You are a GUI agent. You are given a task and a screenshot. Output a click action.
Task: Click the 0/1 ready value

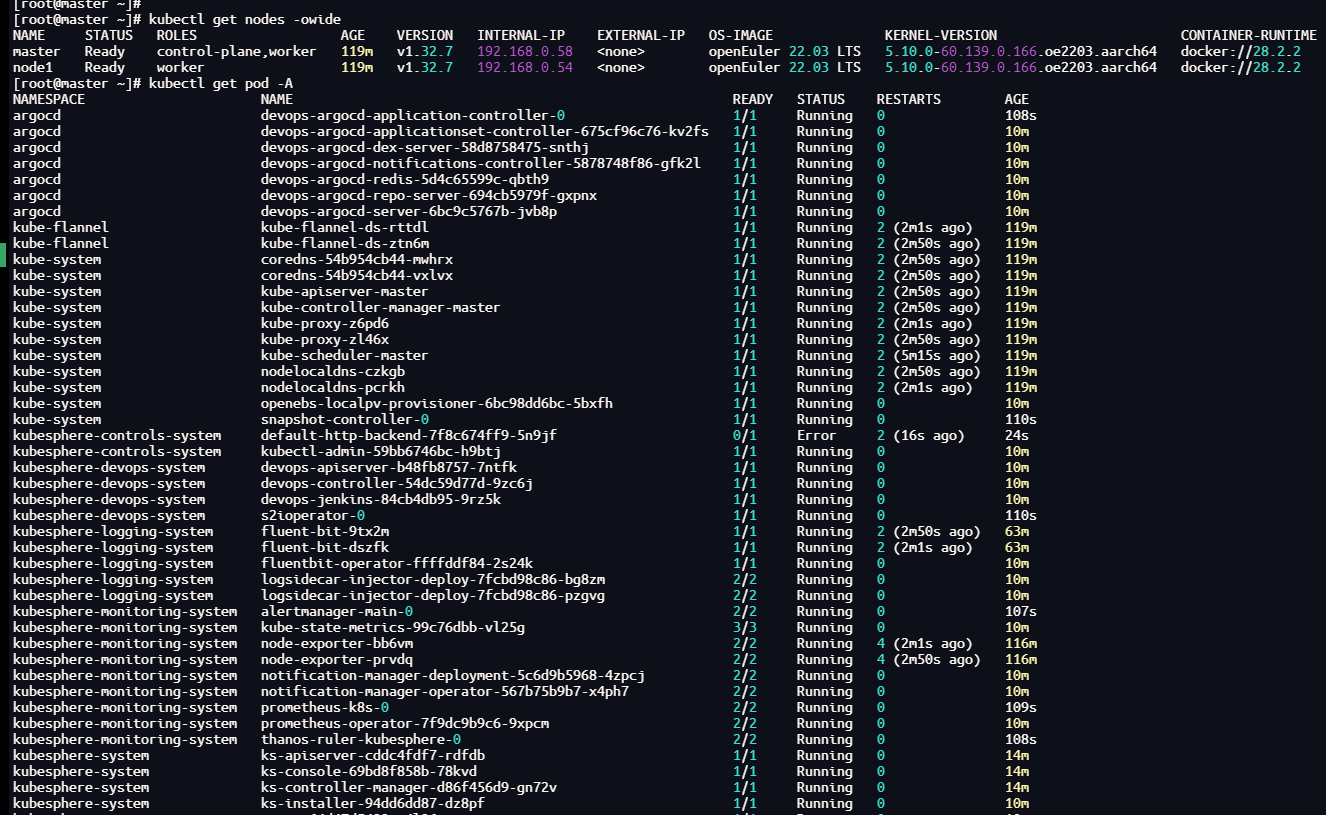click(x=744, y=436)
